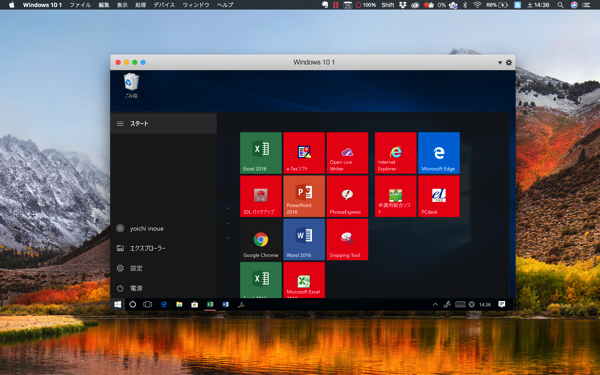
Task: Show hidden tray icons chevron
Action: pyautogui.click(x=435, y=305)
